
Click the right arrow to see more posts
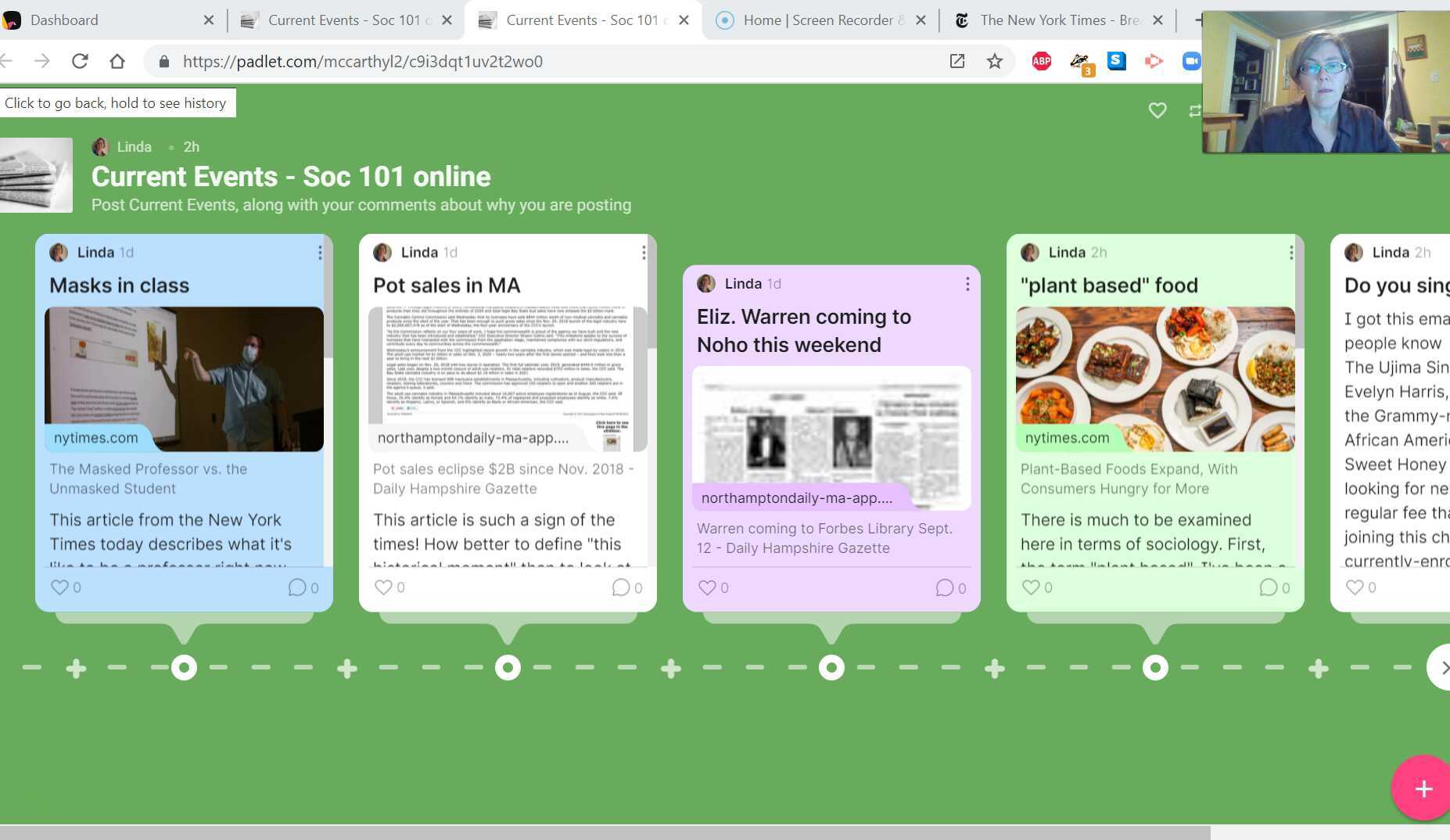tap(1443, 667)
